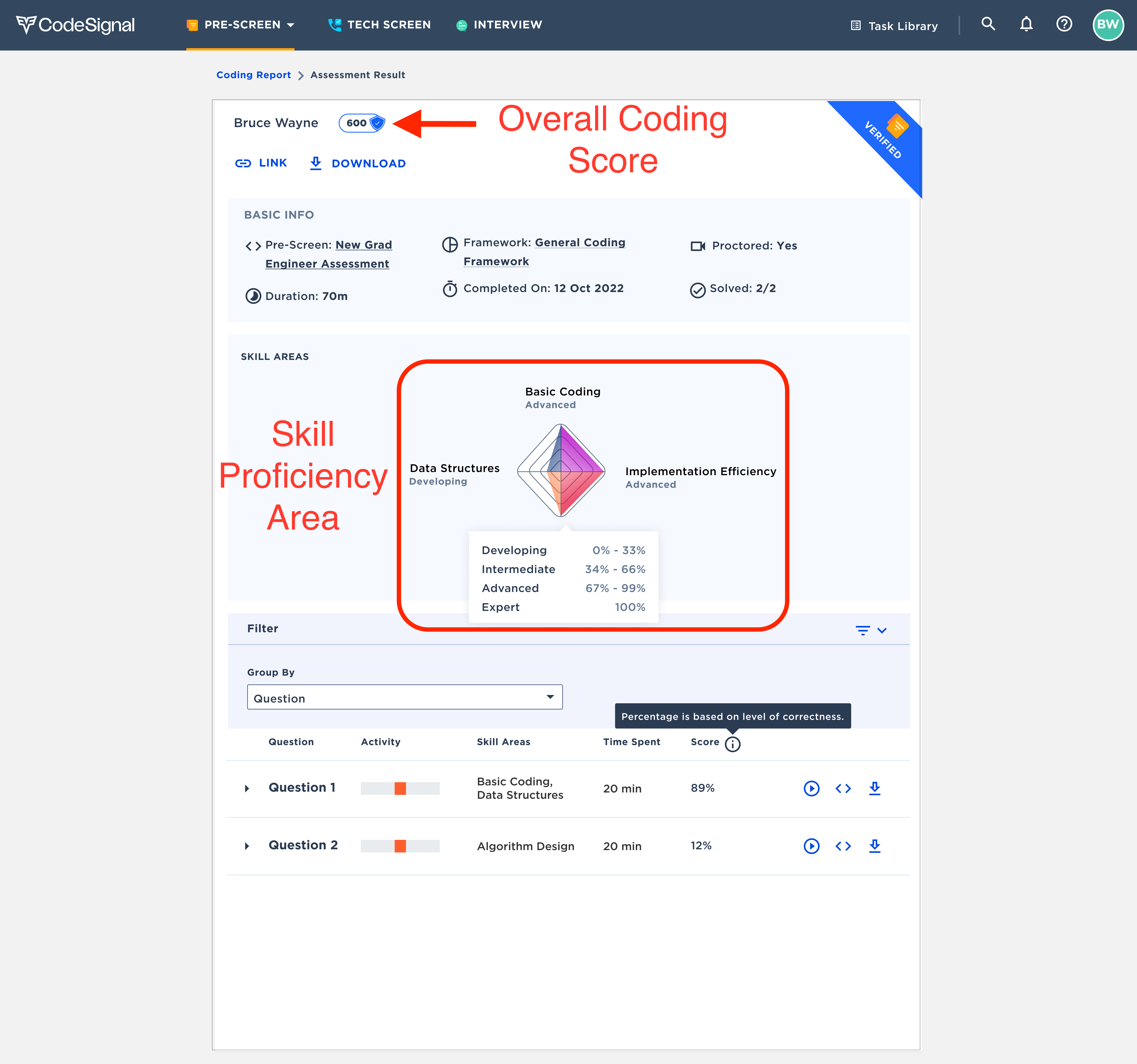
Task: Open the BW user avatar menu
Action: [1108, 25]
